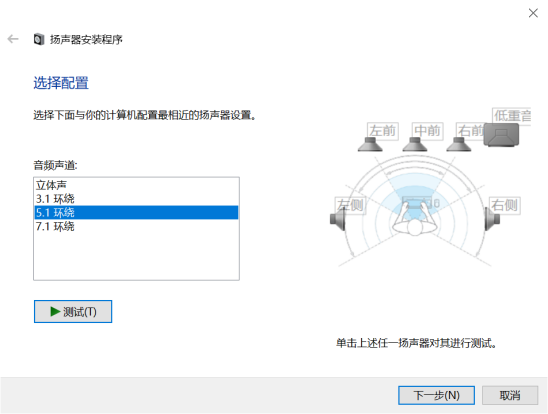548x414 pixels.
Task: Click empty space in the channel listbox
Action: 136,257
